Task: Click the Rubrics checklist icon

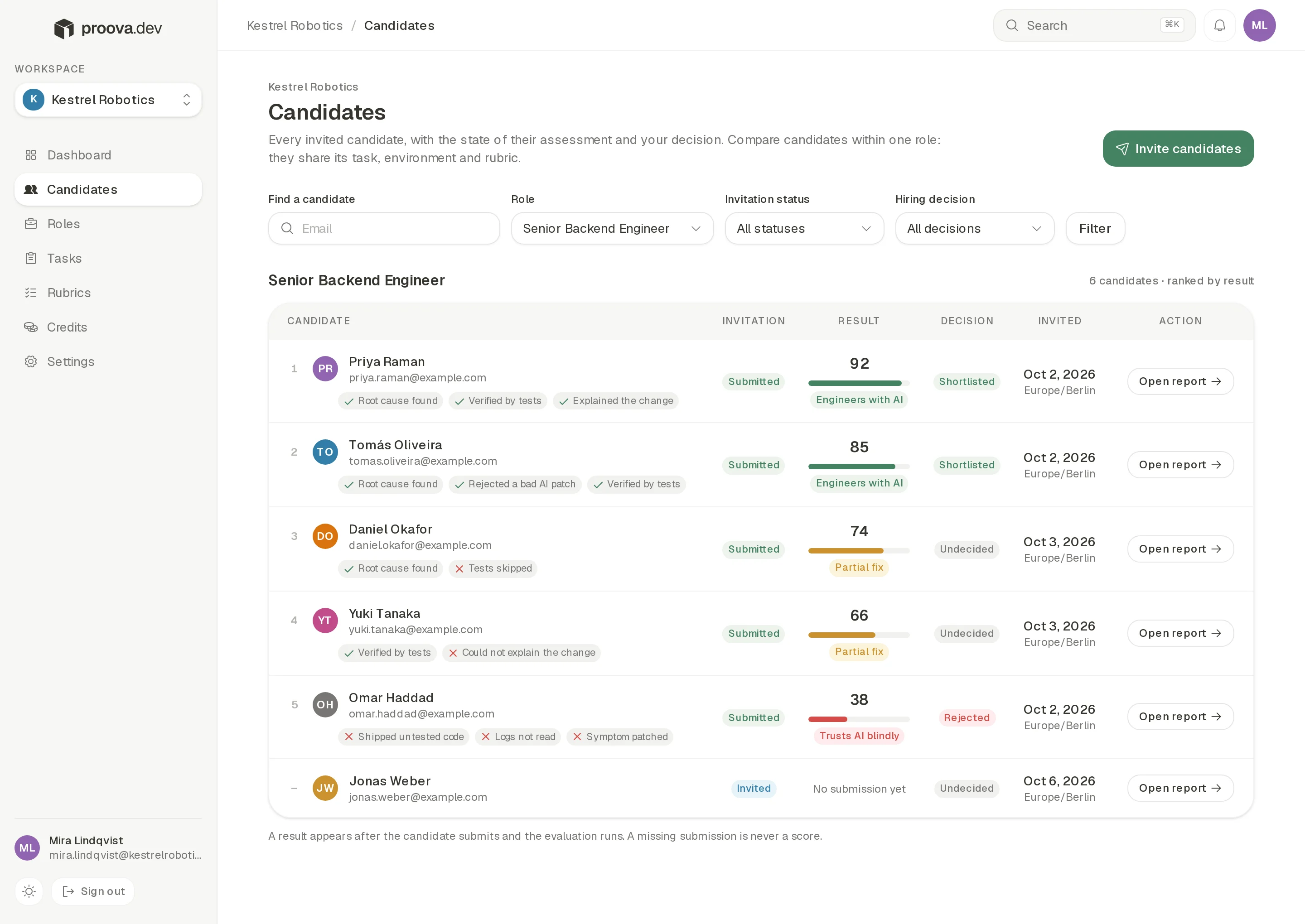Action: 31,293
